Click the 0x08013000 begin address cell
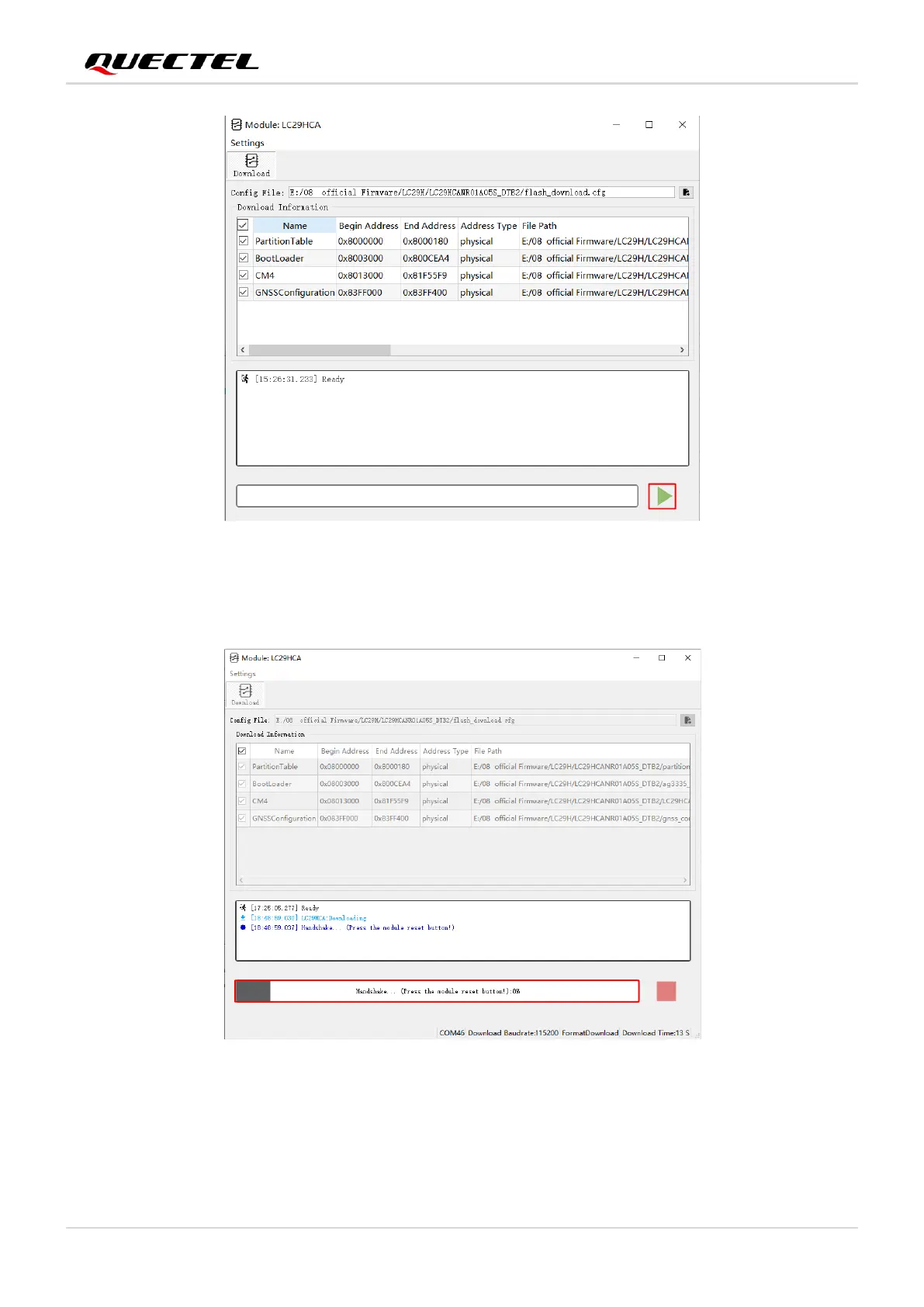 344,801
